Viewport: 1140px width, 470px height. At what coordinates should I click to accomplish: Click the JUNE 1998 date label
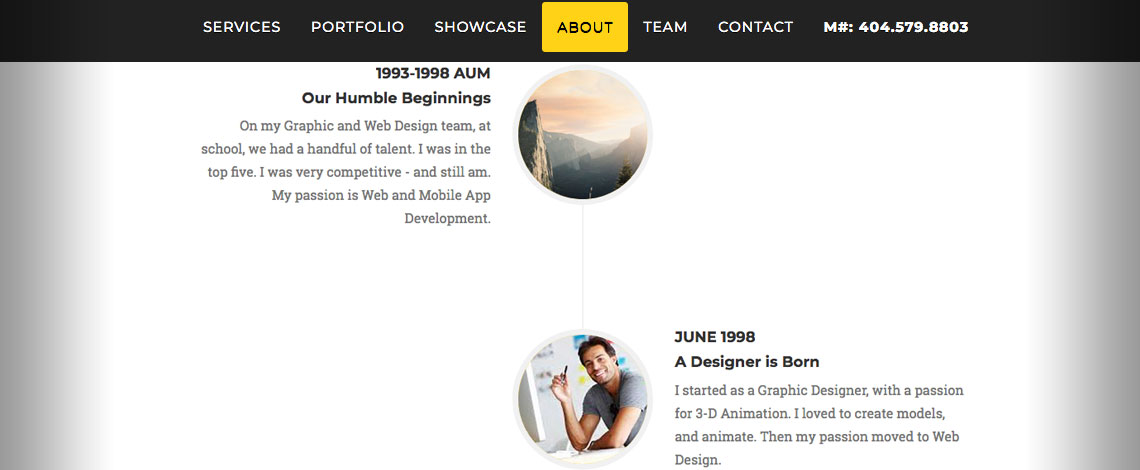(x=714, y=337)
